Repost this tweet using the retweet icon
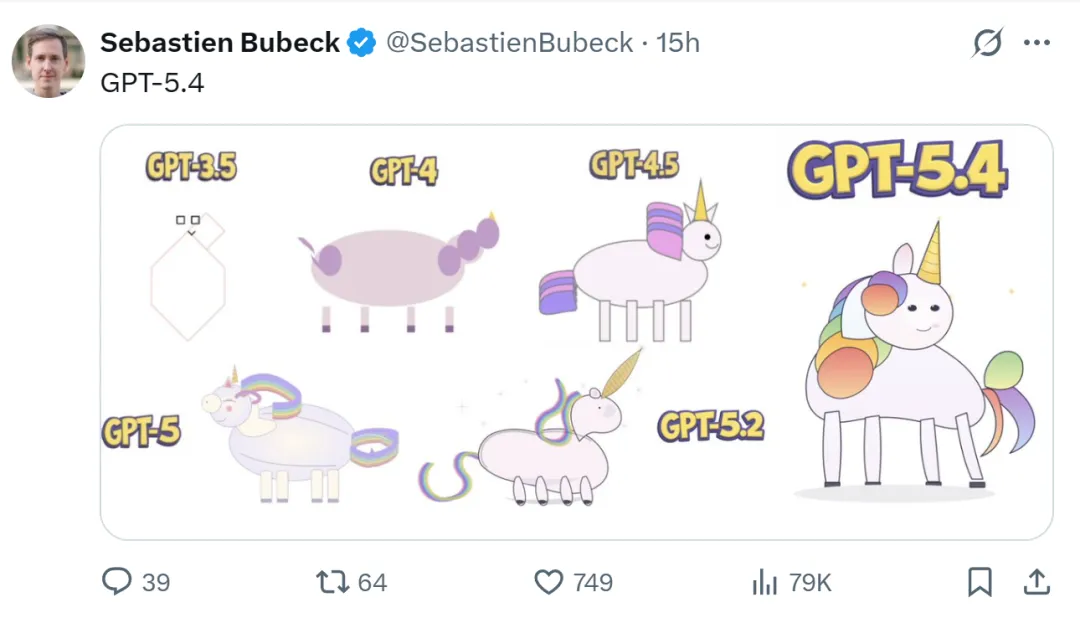This screenshot has height=618, width=1080. [330, 582]
